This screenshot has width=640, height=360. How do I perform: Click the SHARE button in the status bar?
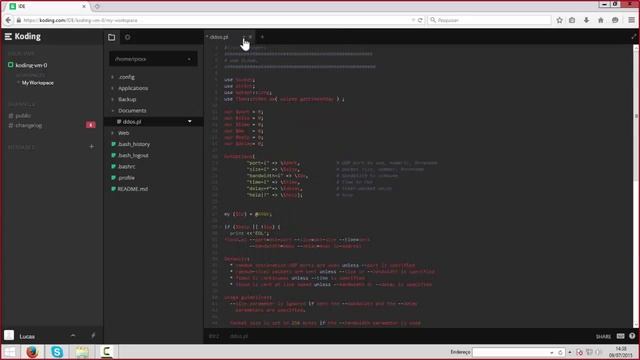click(603, 337)
